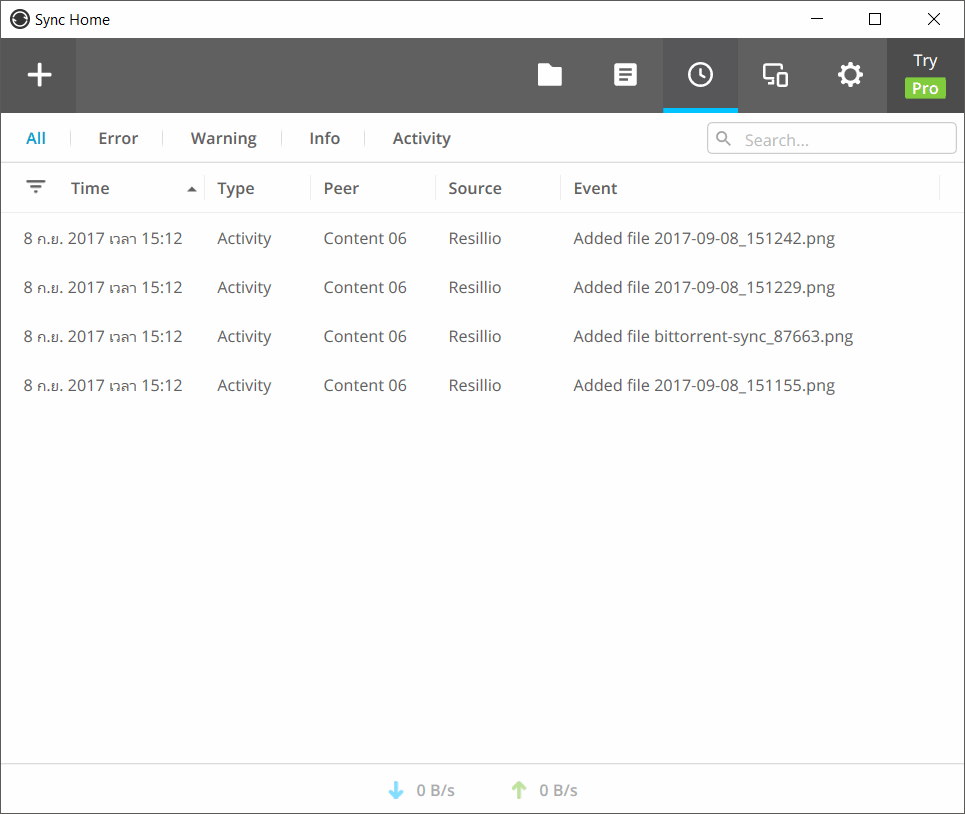This screenshot has height=814, width=965.
Task: Switch to the Warning filter
Action: coord(224,138)
